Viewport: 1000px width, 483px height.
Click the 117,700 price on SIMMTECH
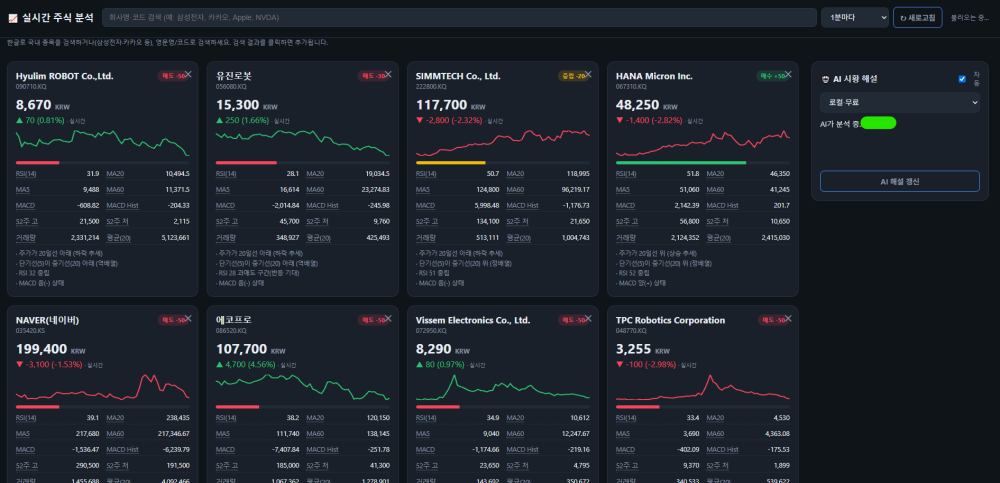(441, 105)
